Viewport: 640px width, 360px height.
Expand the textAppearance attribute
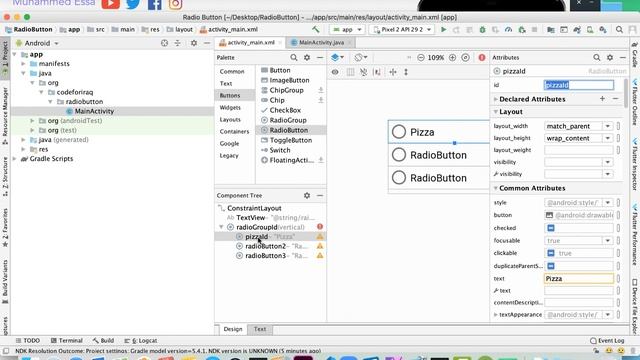click(x=496, y=315)
